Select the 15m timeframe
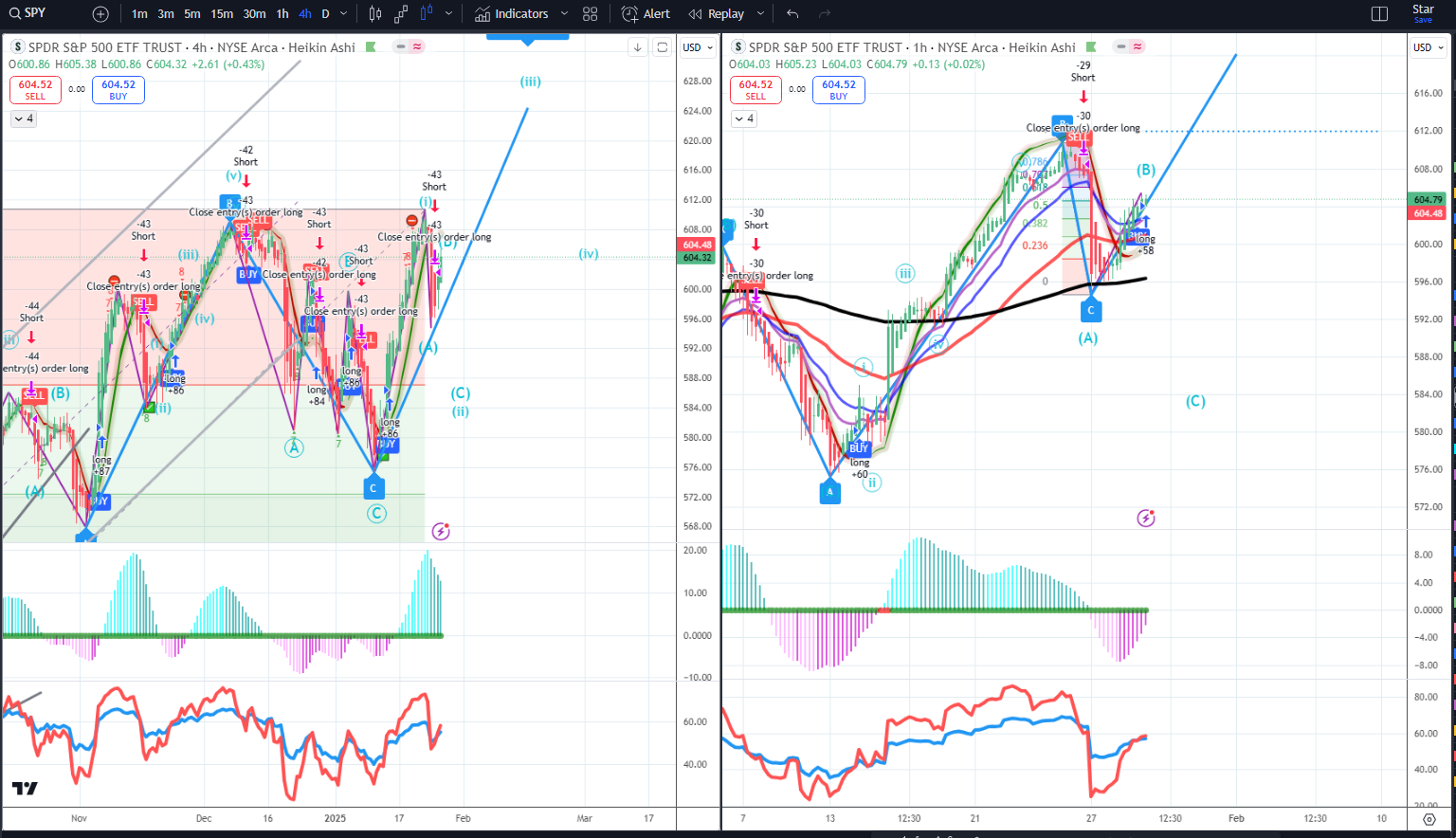 pos(222,14)
